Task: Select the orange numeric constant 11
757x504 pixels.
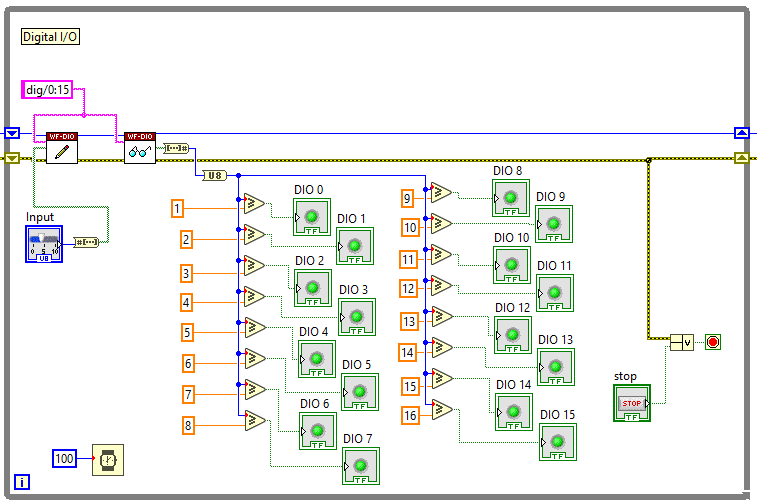Action: [408, 260]
